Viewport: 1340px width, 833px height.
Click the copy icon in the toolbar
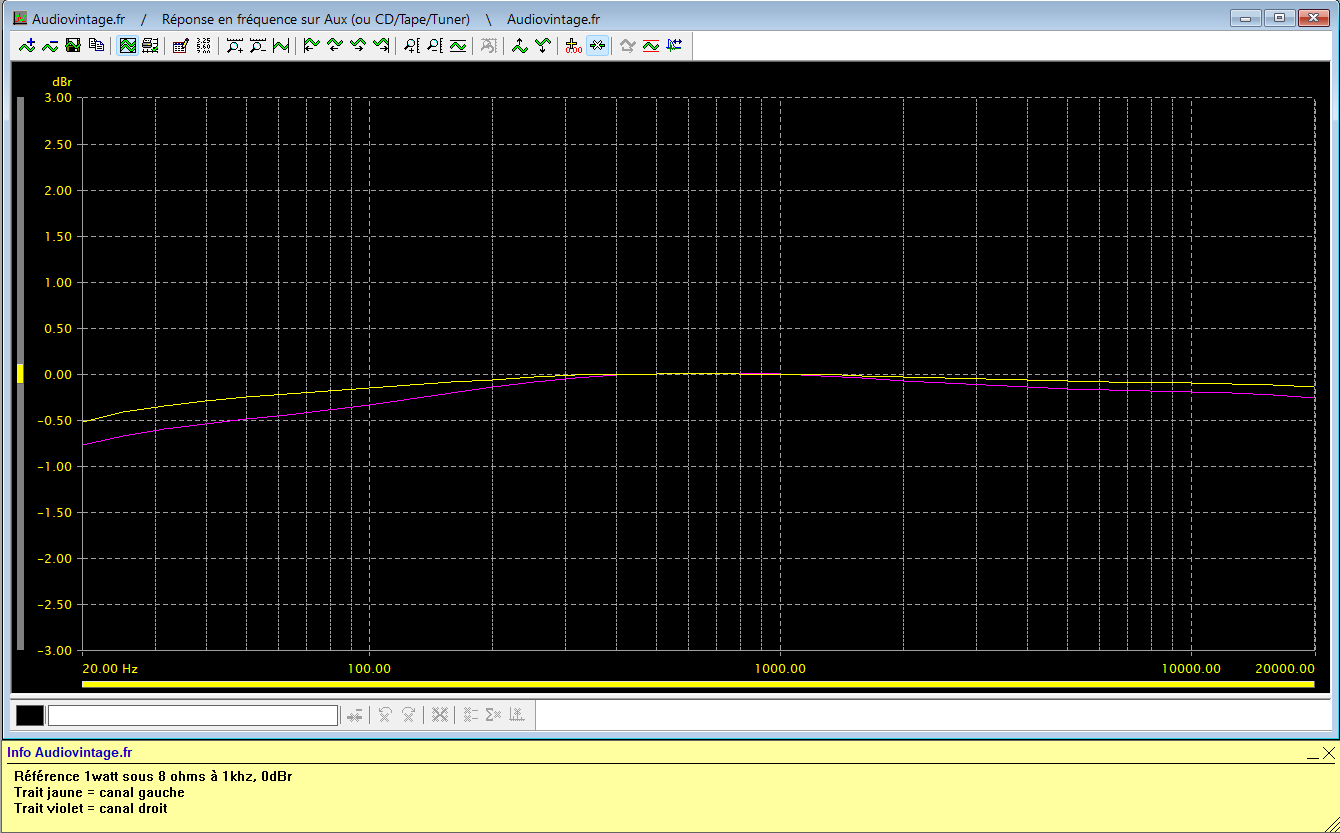tap(96, 45)
